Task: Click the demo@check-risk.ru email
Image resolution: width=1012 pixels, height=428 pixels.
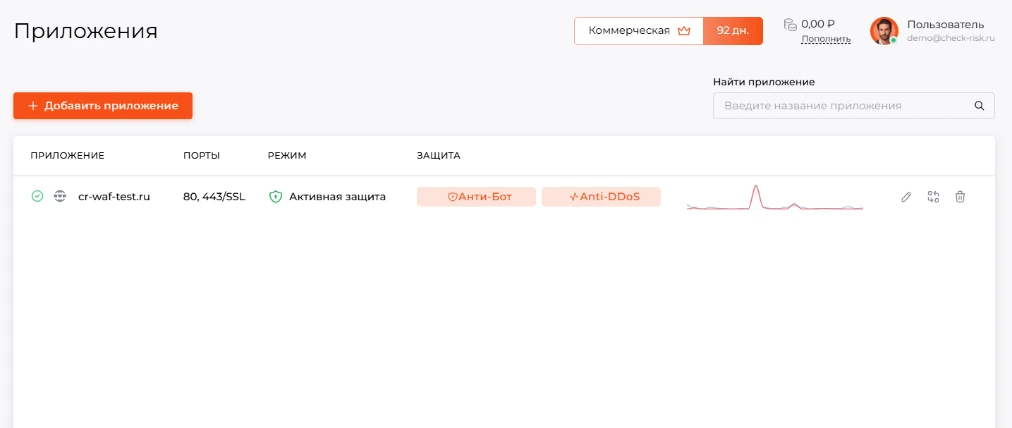Action: pyautogui.click(x=951, y=39)
